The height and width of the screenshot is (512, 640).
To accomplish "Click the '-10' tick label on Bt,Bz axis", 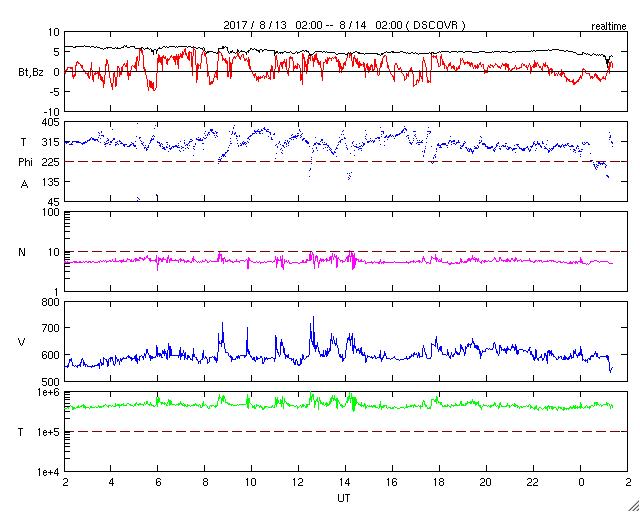I will (x=51, y=112).
